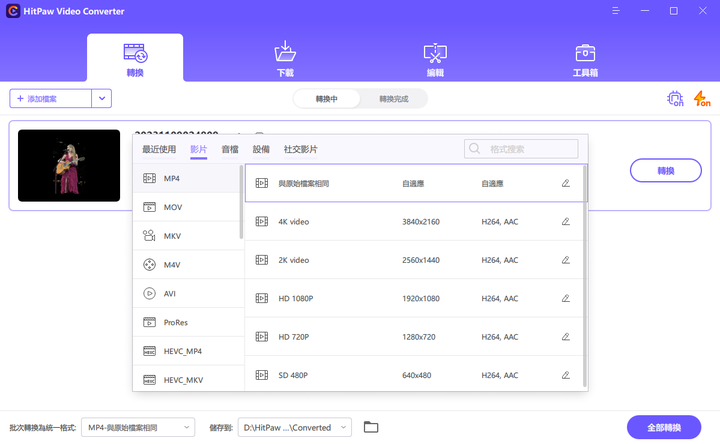720x444 pixels.
Task: Open the 下載 (Download) tab
Action: [285, 58]
